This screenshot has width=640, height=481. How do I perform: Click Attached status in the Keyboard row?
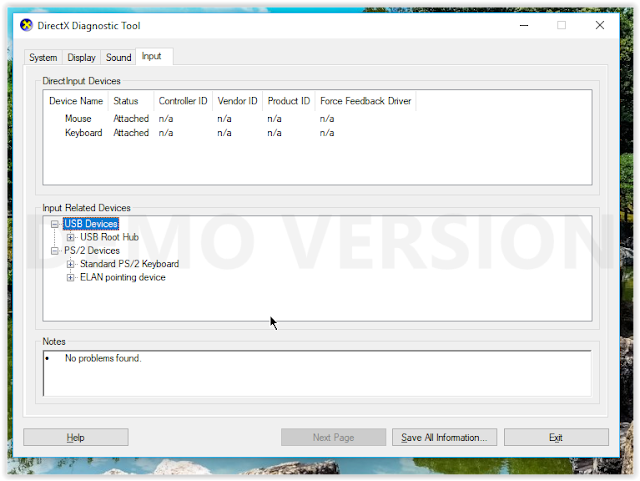click(131, 133)
